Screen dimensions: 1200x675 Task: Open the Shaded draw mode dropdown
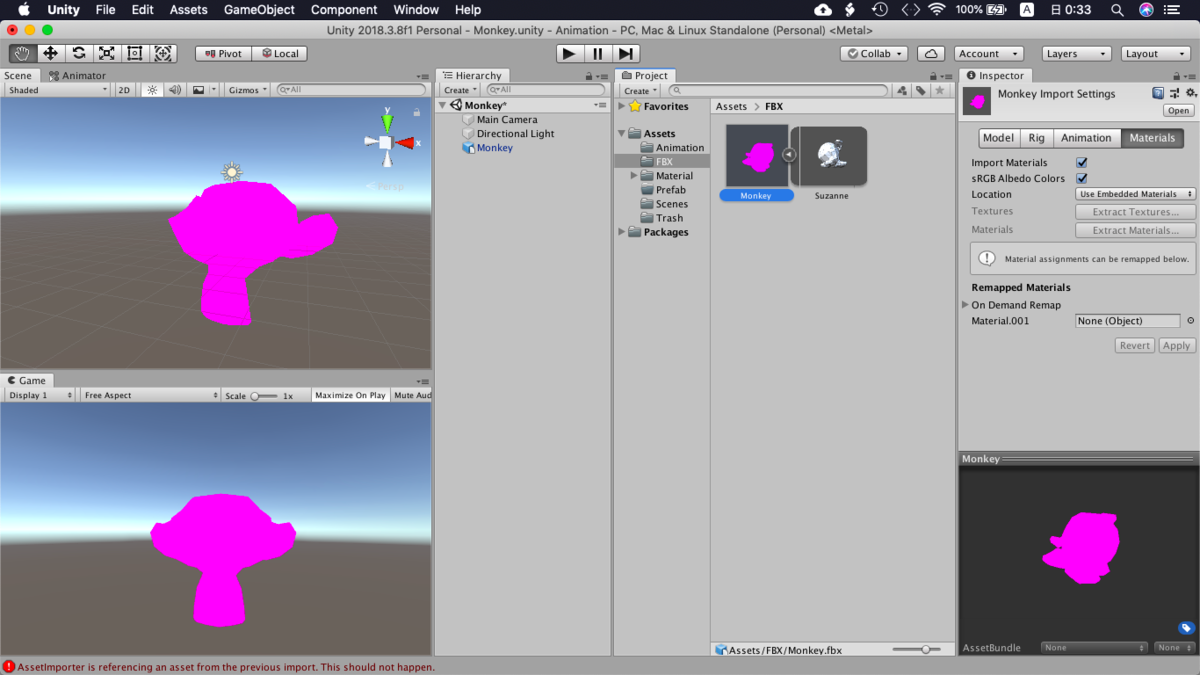tap(57, 90)
